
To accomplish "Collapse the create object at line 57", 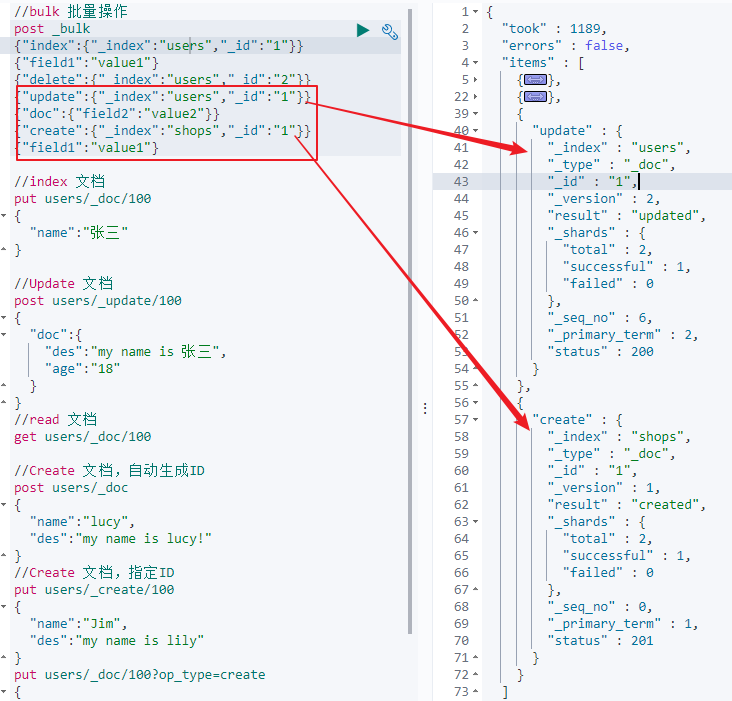I will coord(475,420).
